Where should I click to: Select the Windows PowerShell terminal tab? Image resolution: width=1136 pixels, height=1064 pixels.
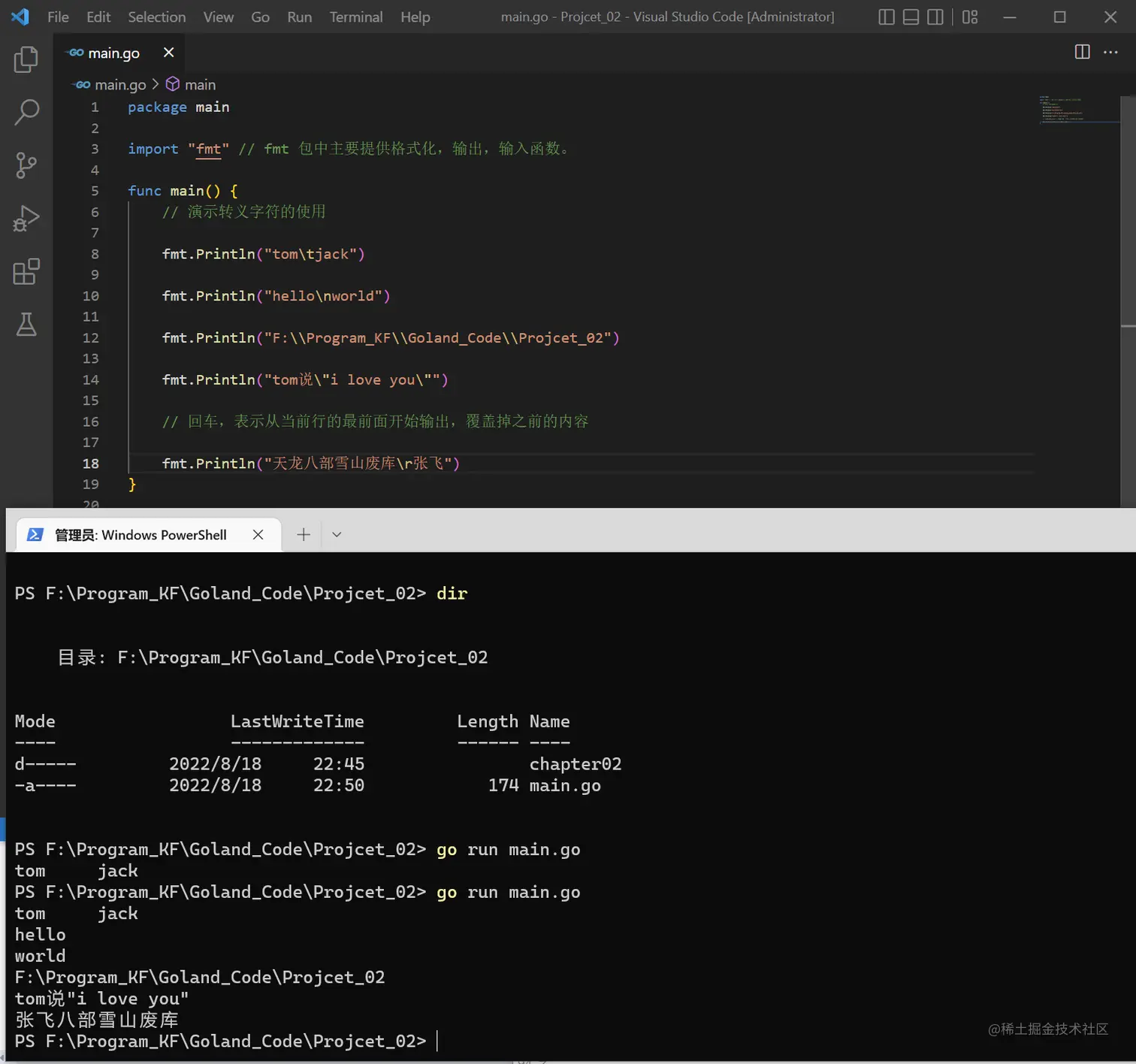coord(148,534)
